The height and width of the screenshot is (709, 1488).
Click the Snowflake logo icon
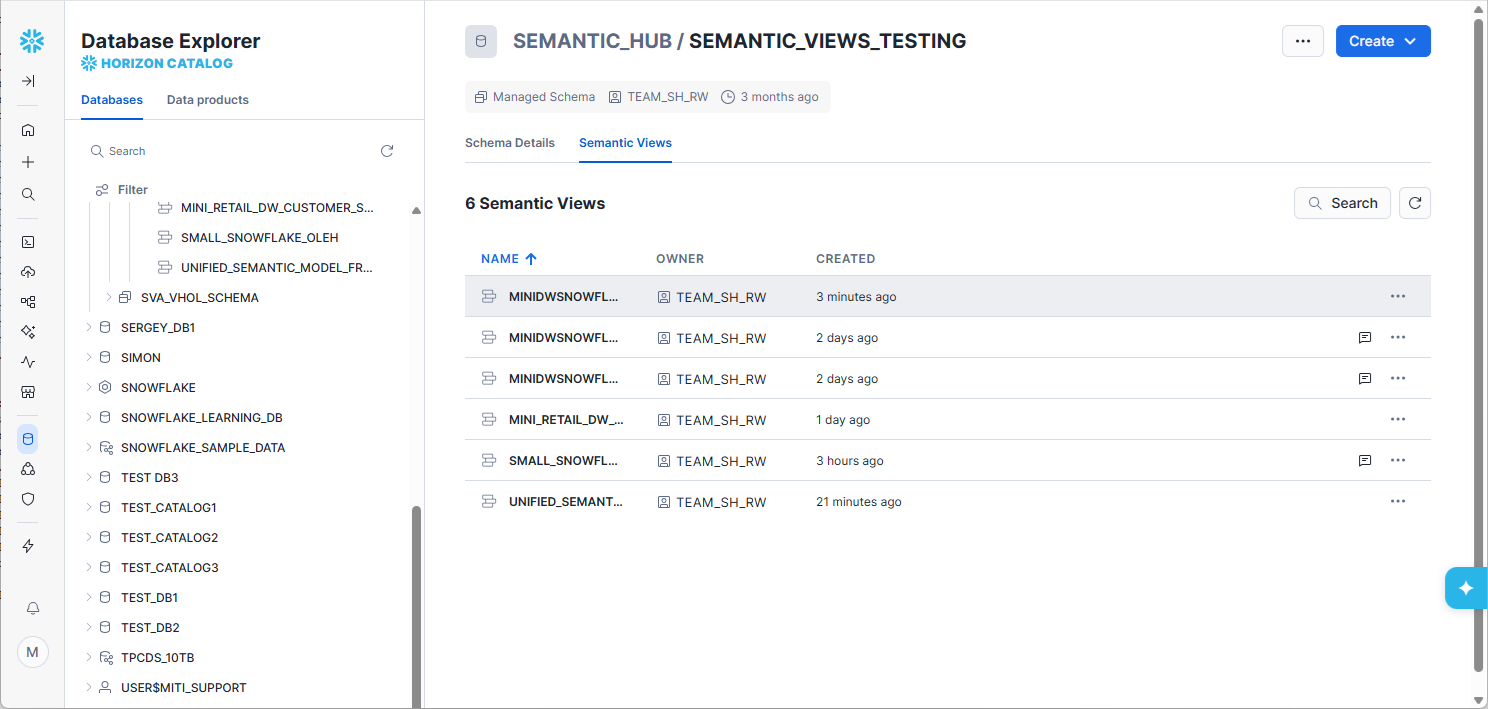click(x=32, y=41)
